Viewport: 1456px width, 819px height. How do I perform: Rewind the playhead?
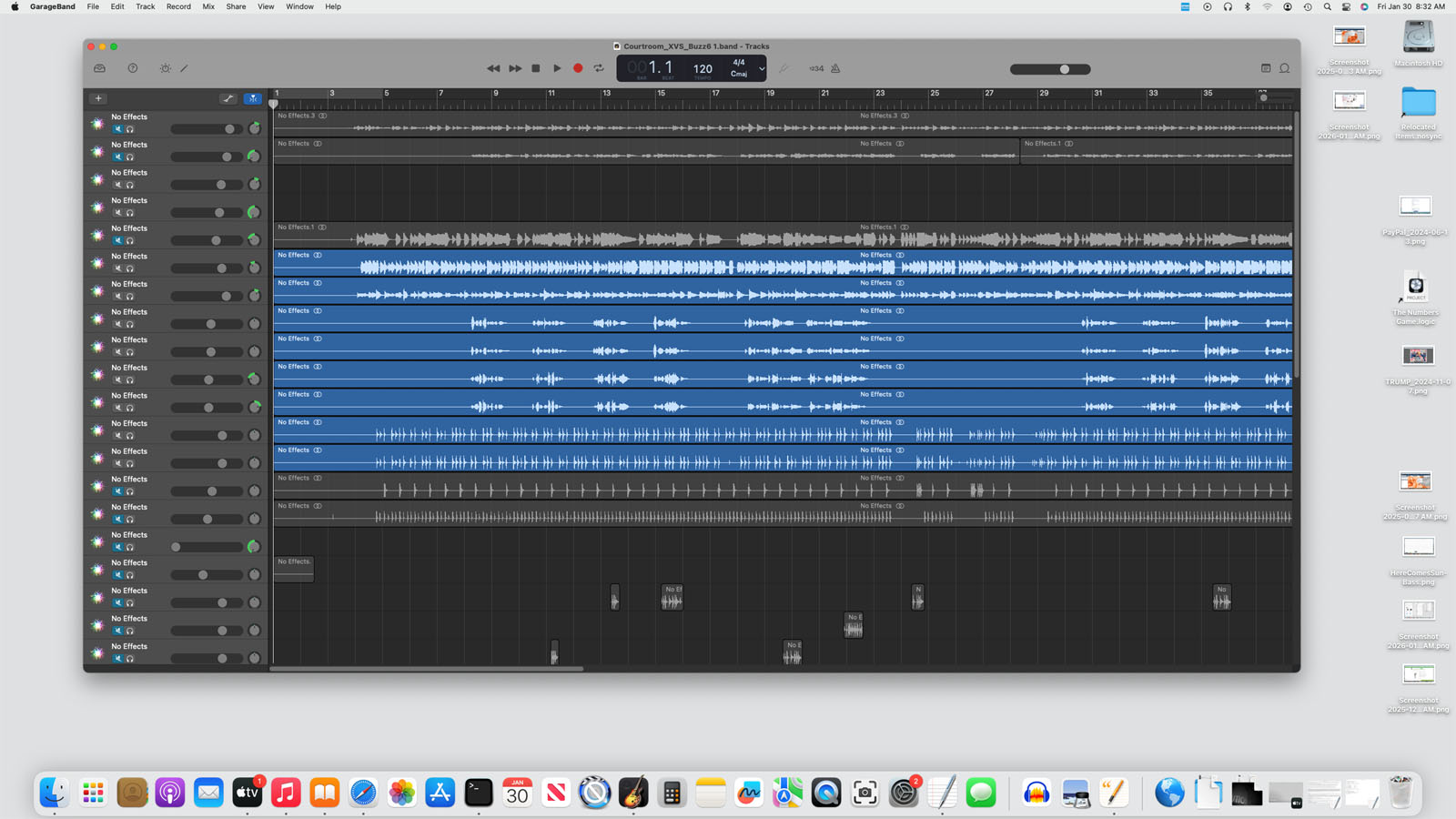[493, 68]
